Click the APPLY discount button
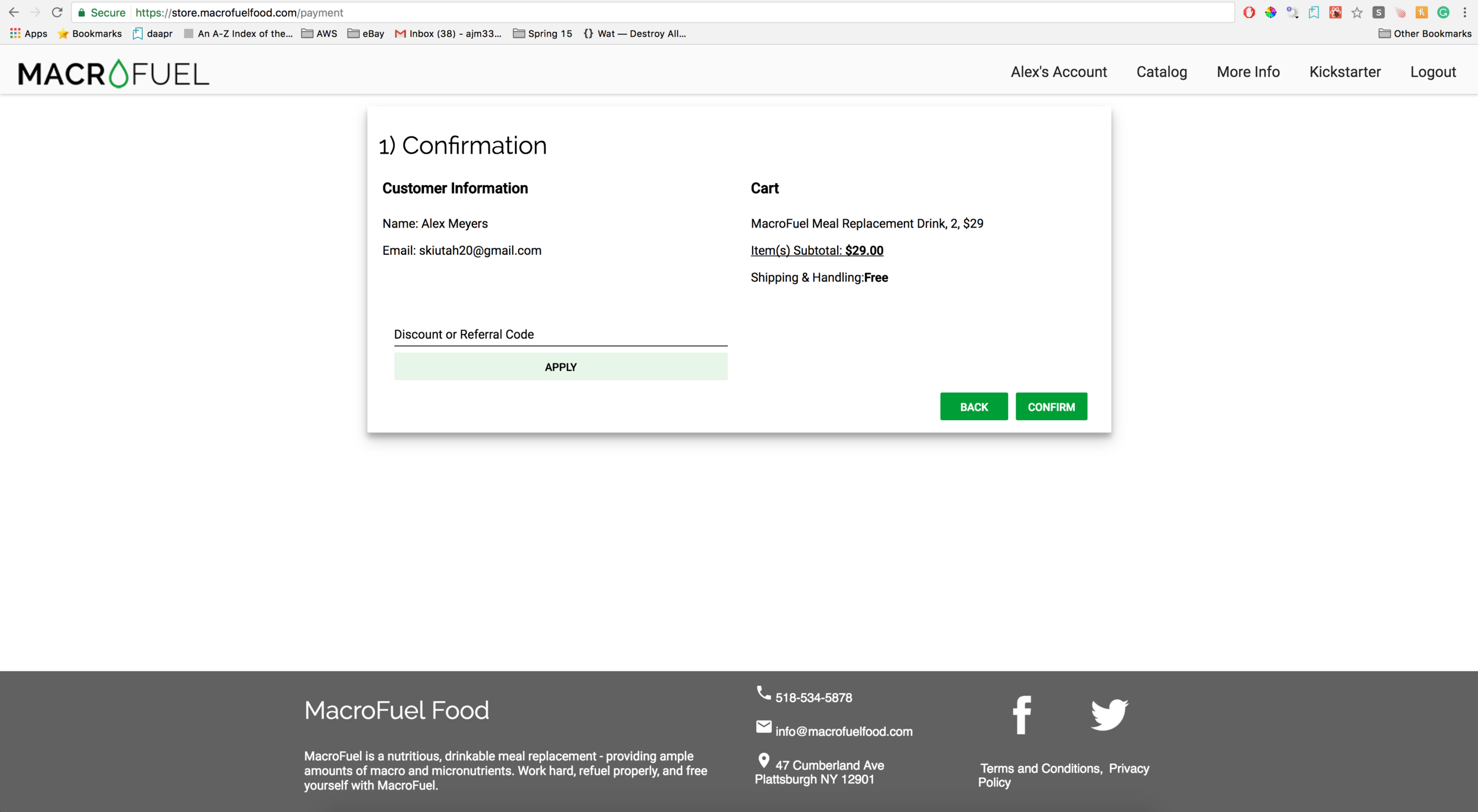Viewport: 1478px width, 812px height. coord(560,366)
